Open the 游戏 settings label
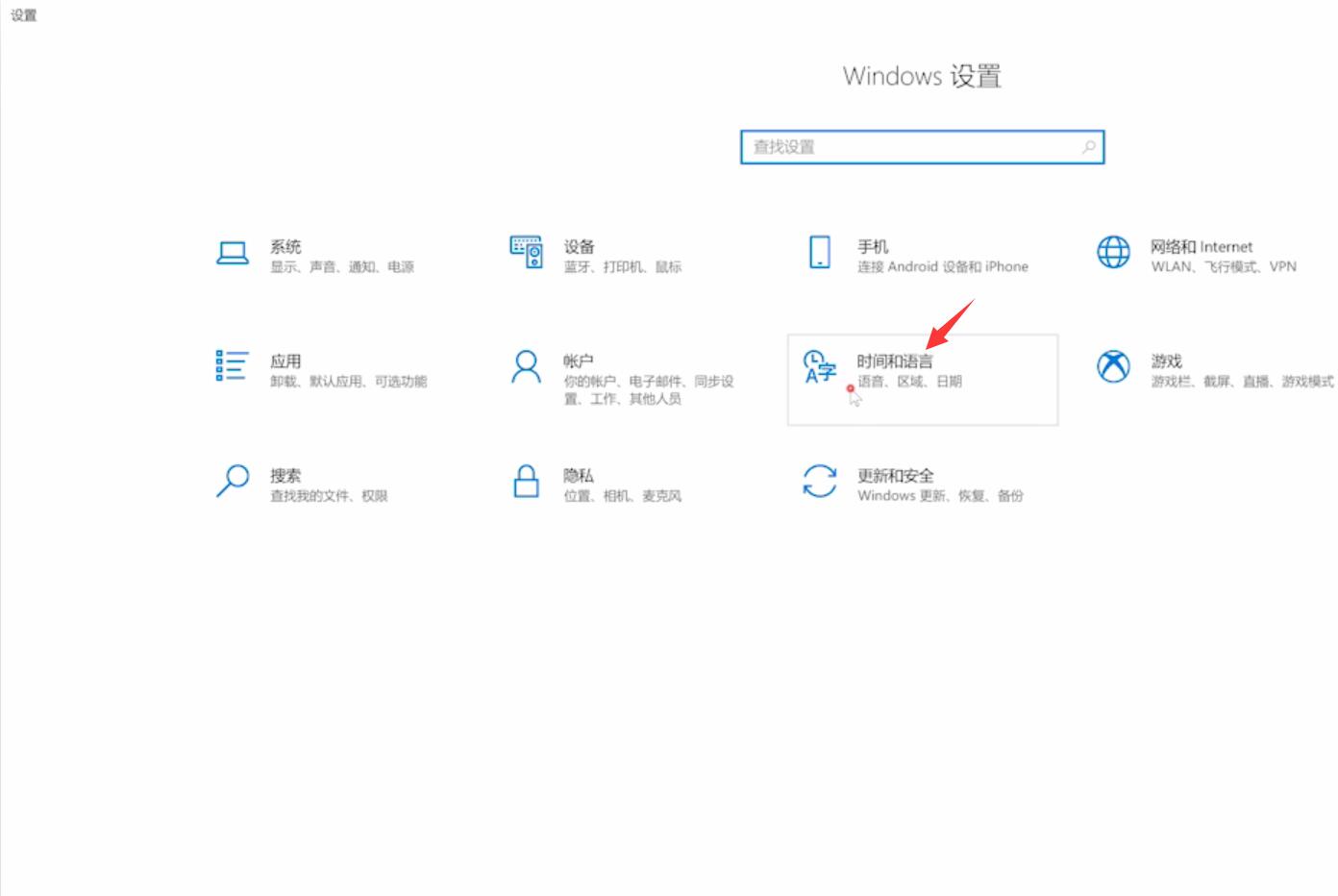The width and height of the screenshot is (1338, 896). click(x=1166, y=361)
